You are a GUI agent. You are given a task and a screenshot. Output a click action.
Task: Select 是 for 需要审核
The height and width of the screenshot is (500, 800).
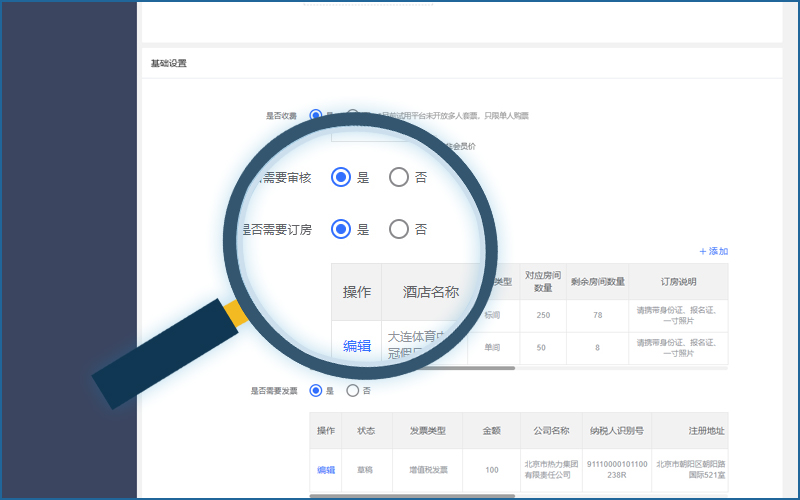(x=341, y=177)
